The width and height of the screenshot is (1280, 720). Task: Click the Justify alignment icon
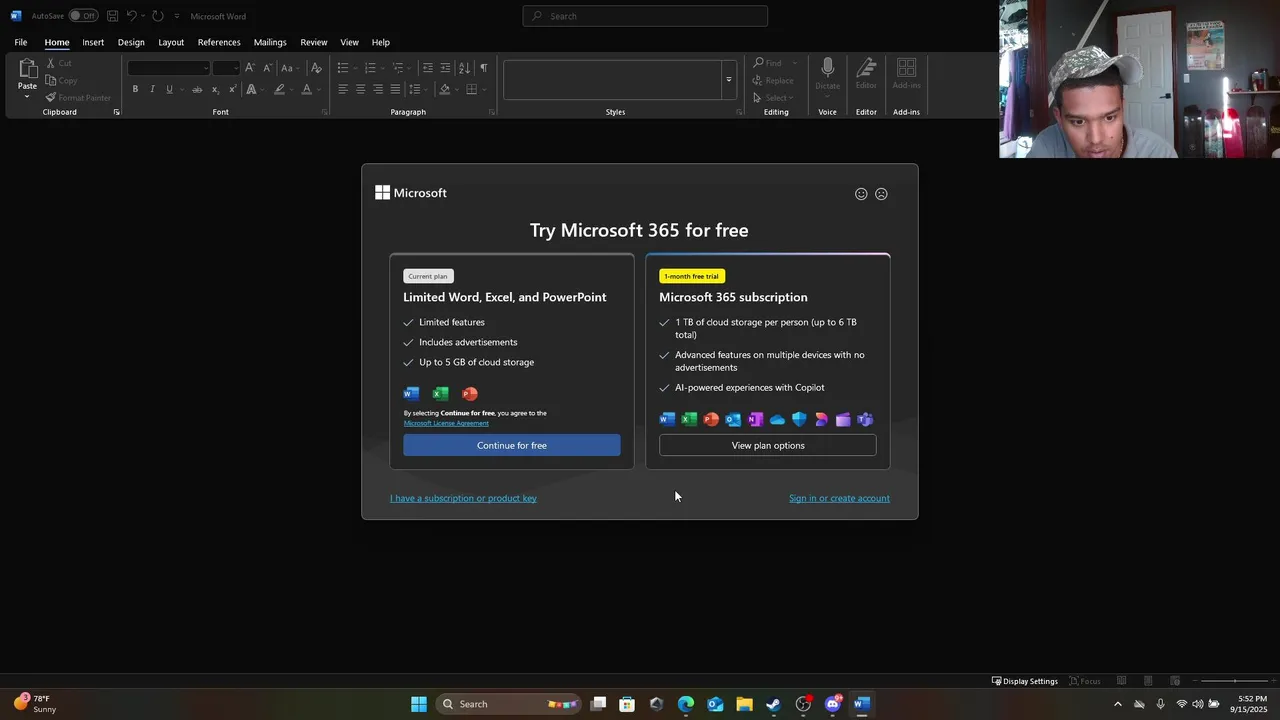click(x=395, y=89)
